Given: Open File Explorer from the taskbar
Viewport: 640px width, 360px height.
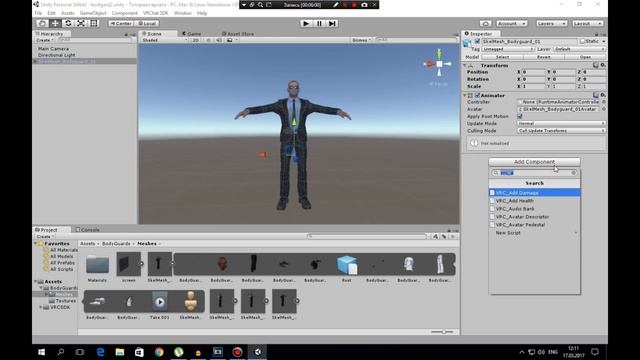Looking at the screenshot, I should [x=120, y=352].
